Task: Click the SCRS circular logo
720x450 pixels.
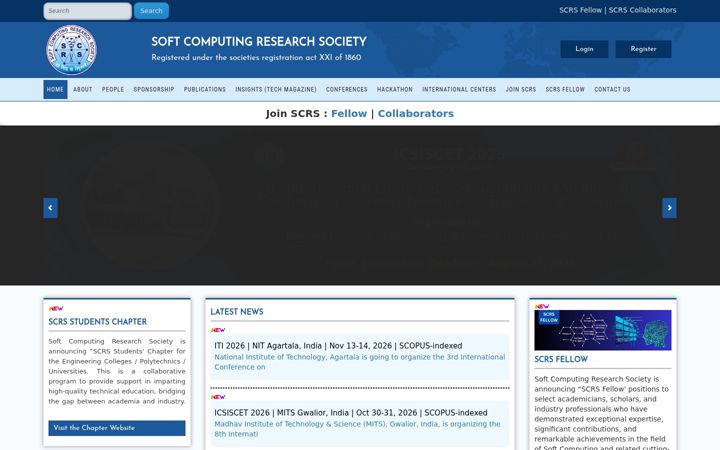Action: [71, 50]
